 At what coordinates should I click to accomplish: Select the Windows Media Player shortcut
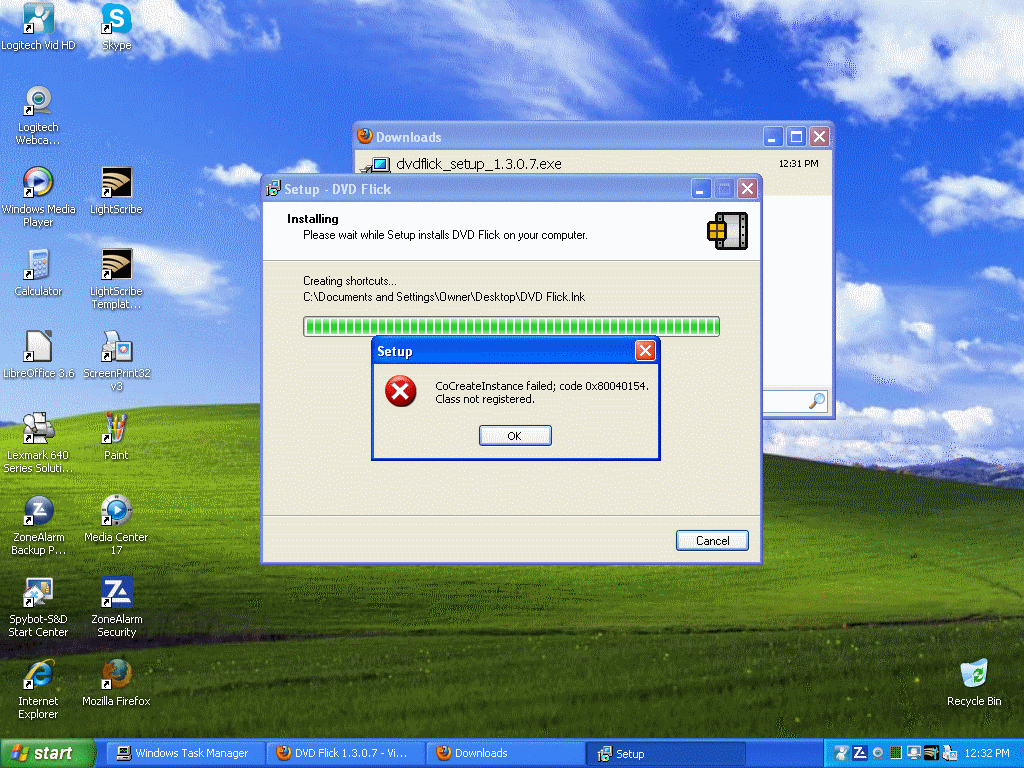(38, 197)
